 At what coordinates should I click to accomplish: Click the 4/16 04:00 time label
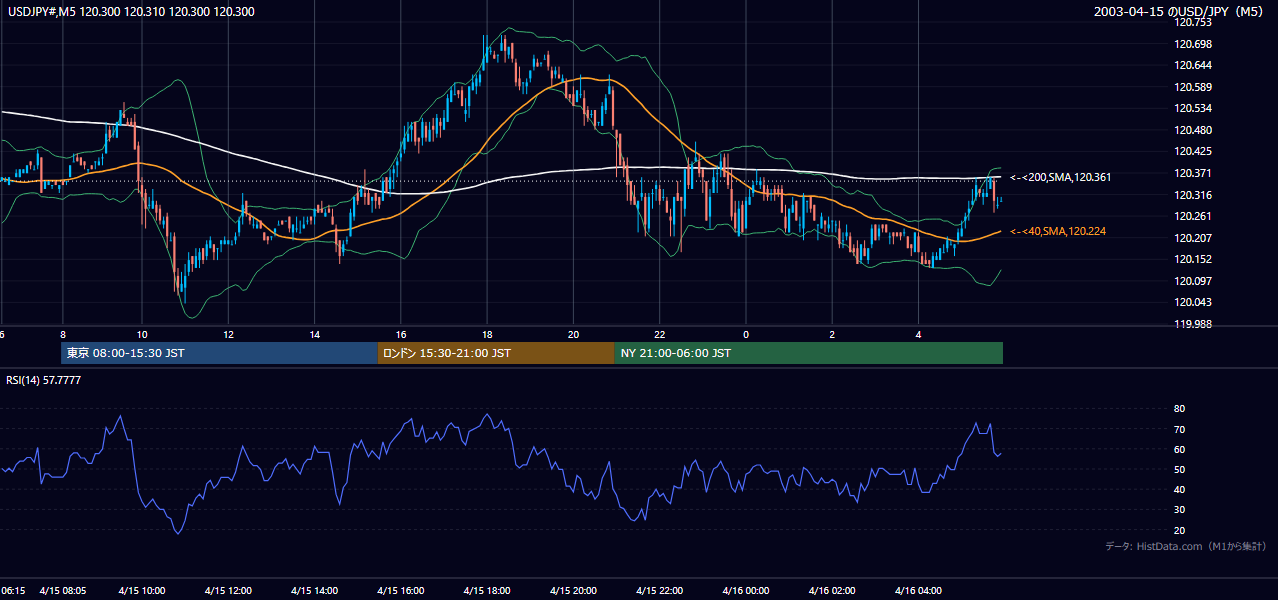(918, 591)
